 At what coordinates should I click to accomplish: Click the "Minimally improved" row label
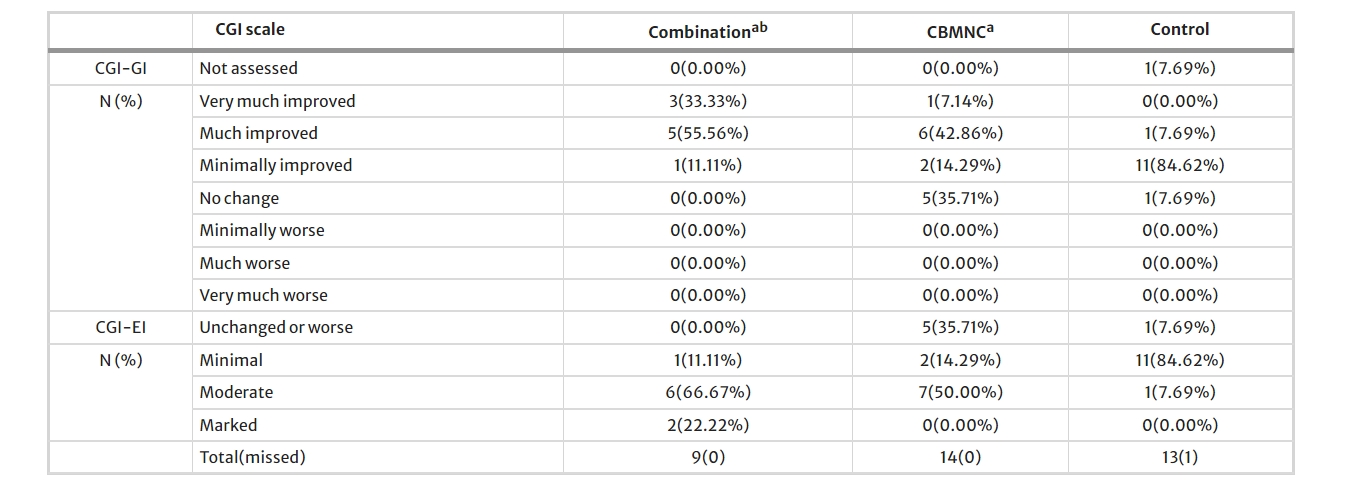(275, 165)
